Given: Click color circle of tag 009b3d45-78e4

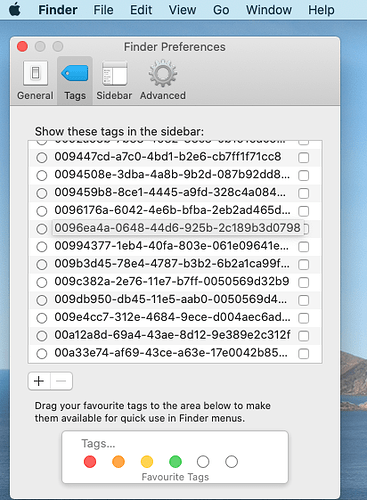Looking at the screenshot, I should [x=42, y=265].
